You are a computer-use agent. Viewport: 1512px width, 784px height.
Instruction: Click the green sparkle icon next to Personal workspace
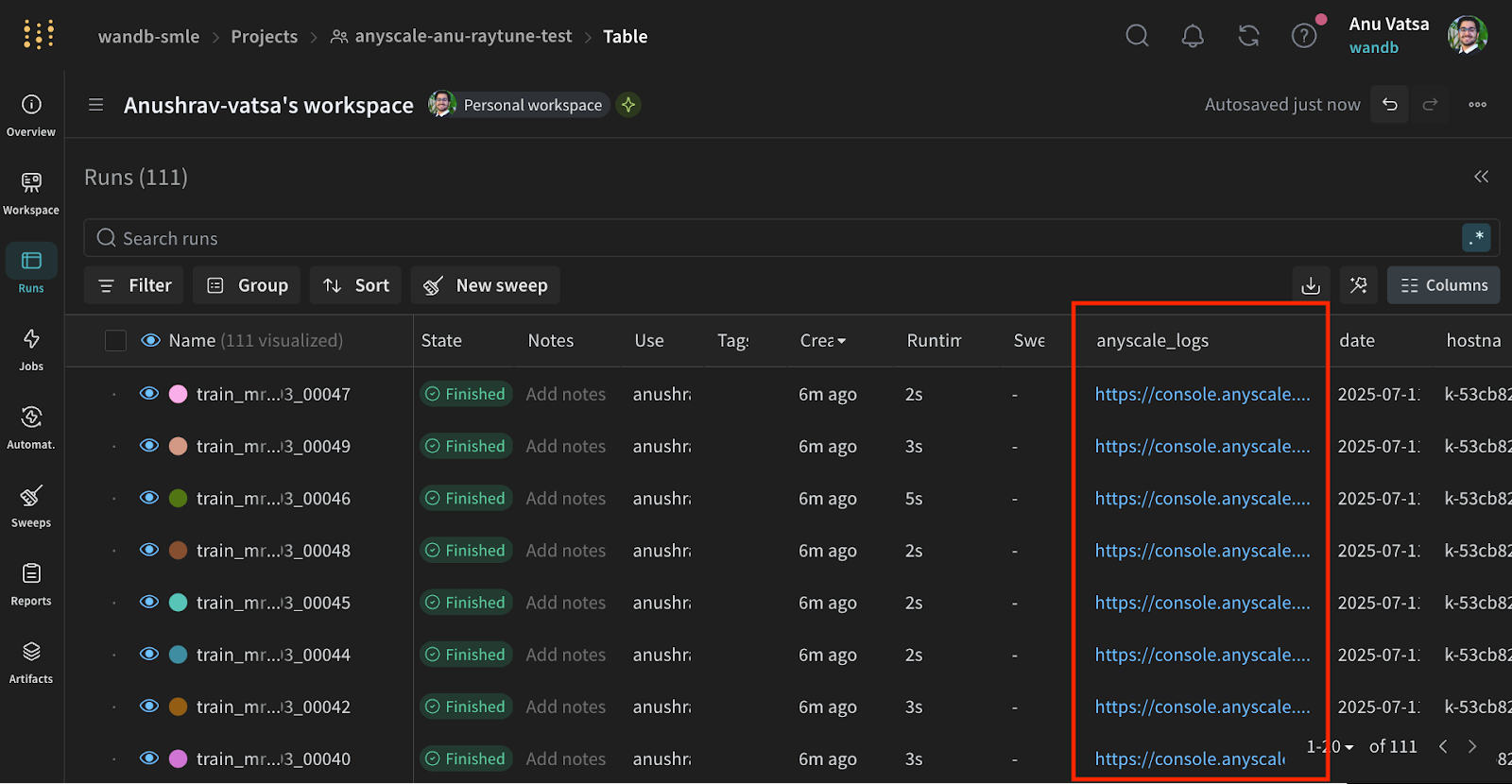point(628,105)
